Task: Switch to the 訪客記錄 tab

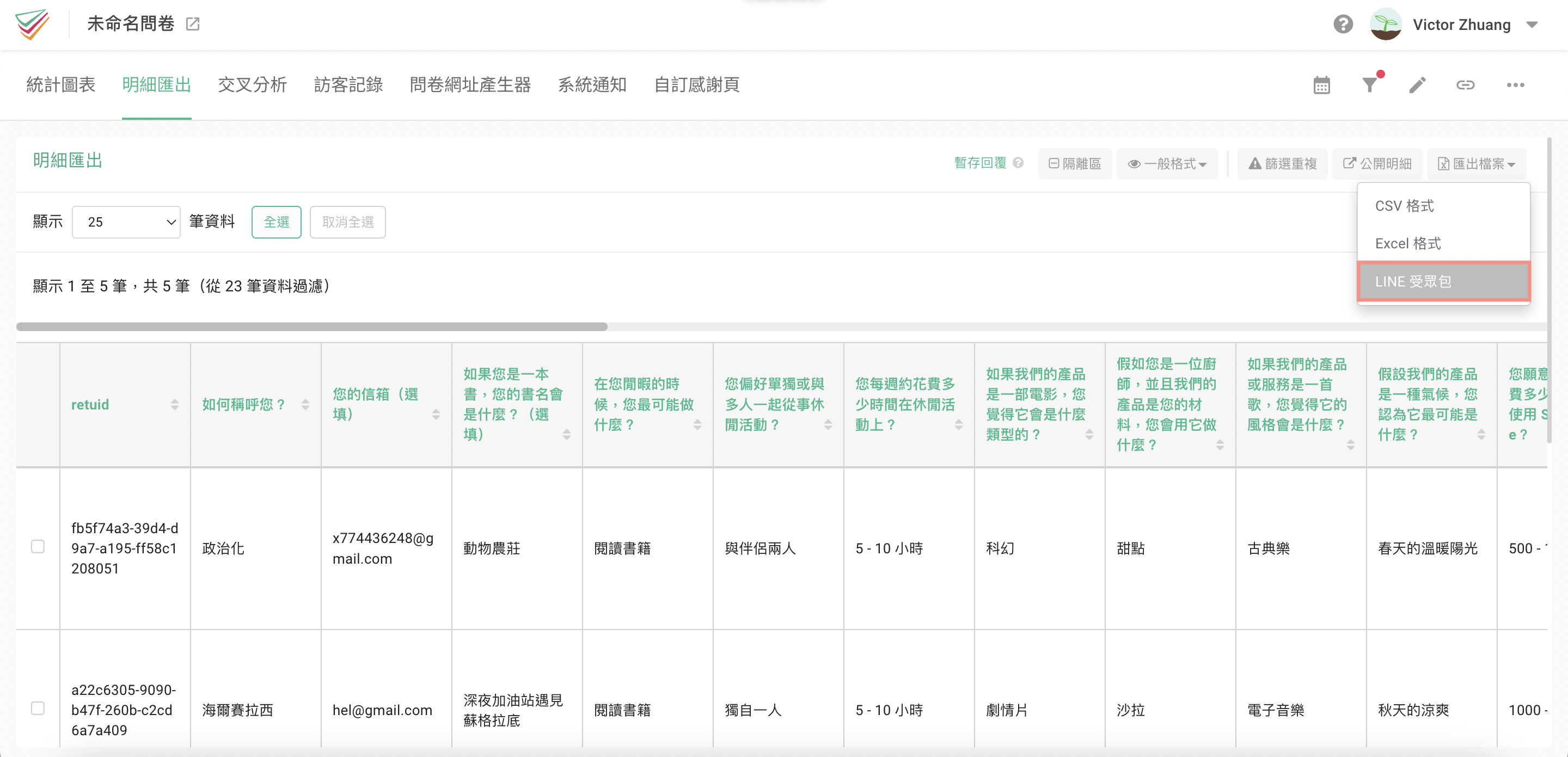Action: 348,84
